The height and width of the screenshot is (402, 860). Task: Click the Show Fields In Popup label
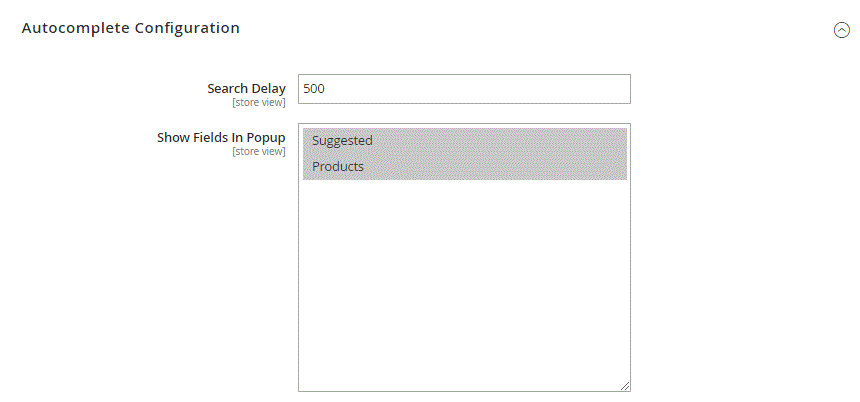click(x=221, y=138)
